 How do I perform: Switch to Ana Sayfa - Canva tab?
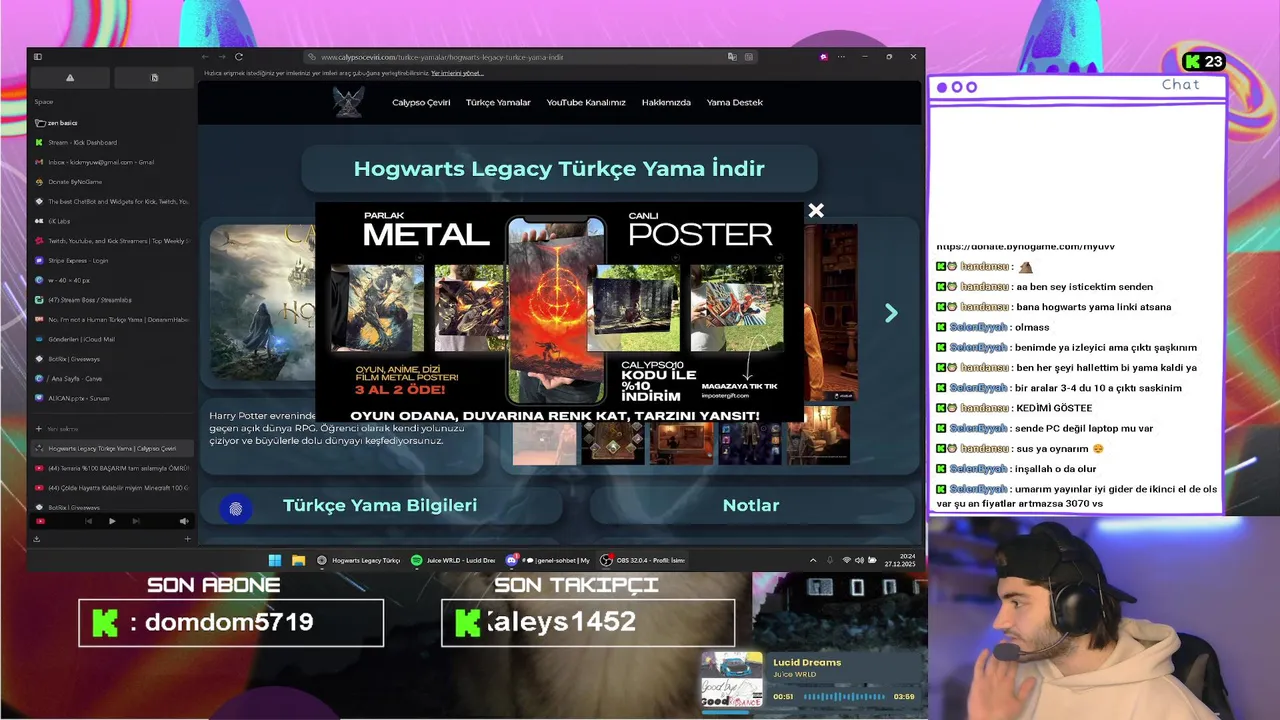111,378
